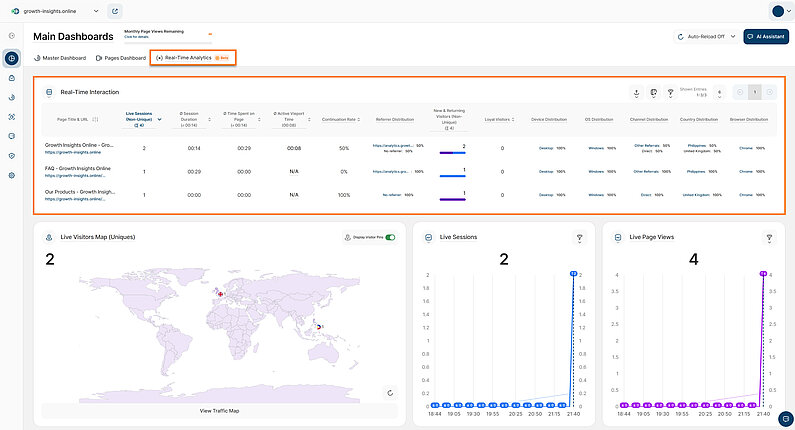Open the Growth Insights Online homepage URL link
This screenshot has height=430, width=795.
point(73,152)
